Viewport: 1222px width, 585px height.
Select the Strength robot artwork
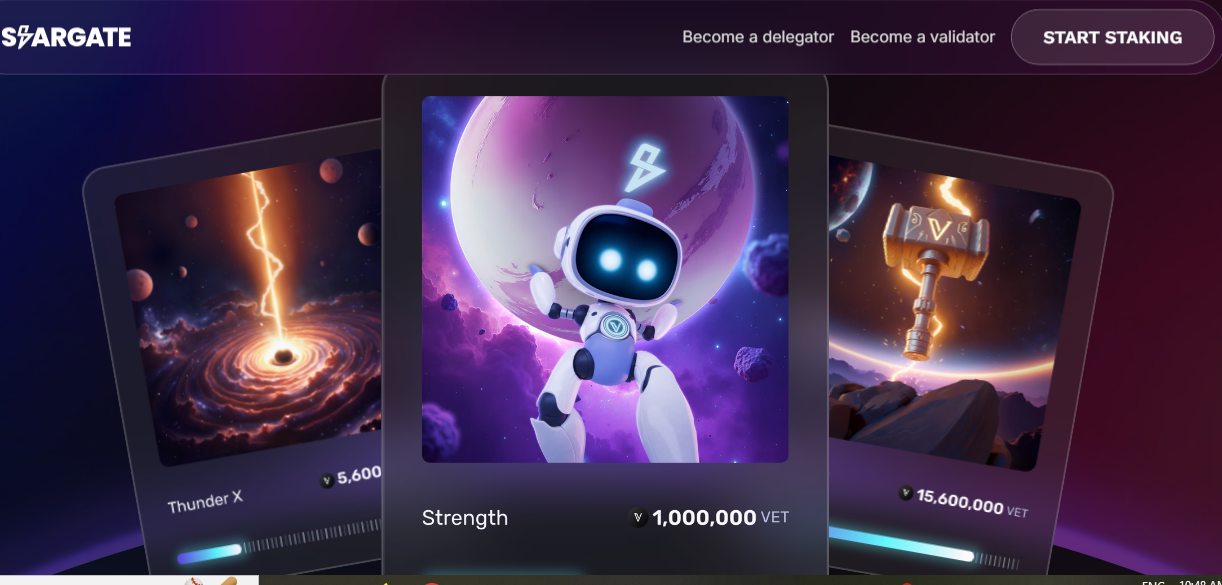(605, 279)
